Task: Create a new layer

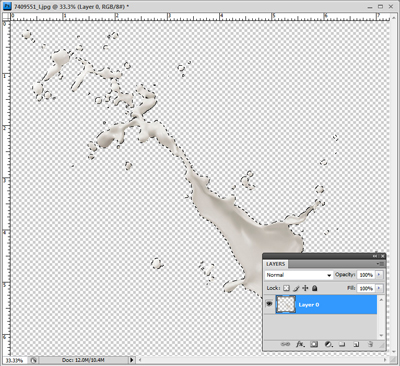Action: pos(356,344)
